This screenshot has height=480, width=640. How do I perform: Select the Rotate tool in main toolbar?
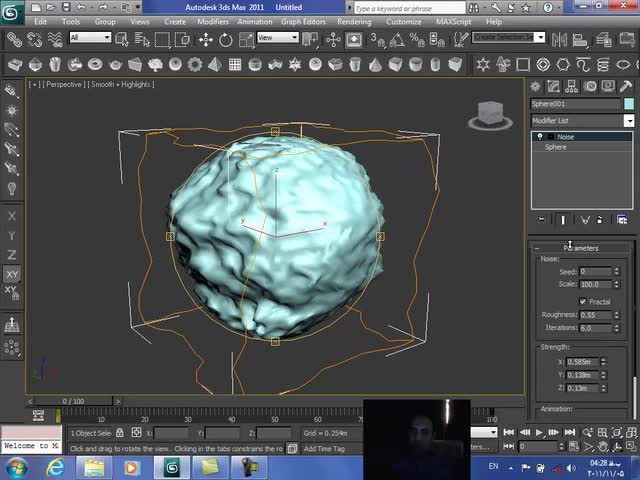tap(226, 40)
